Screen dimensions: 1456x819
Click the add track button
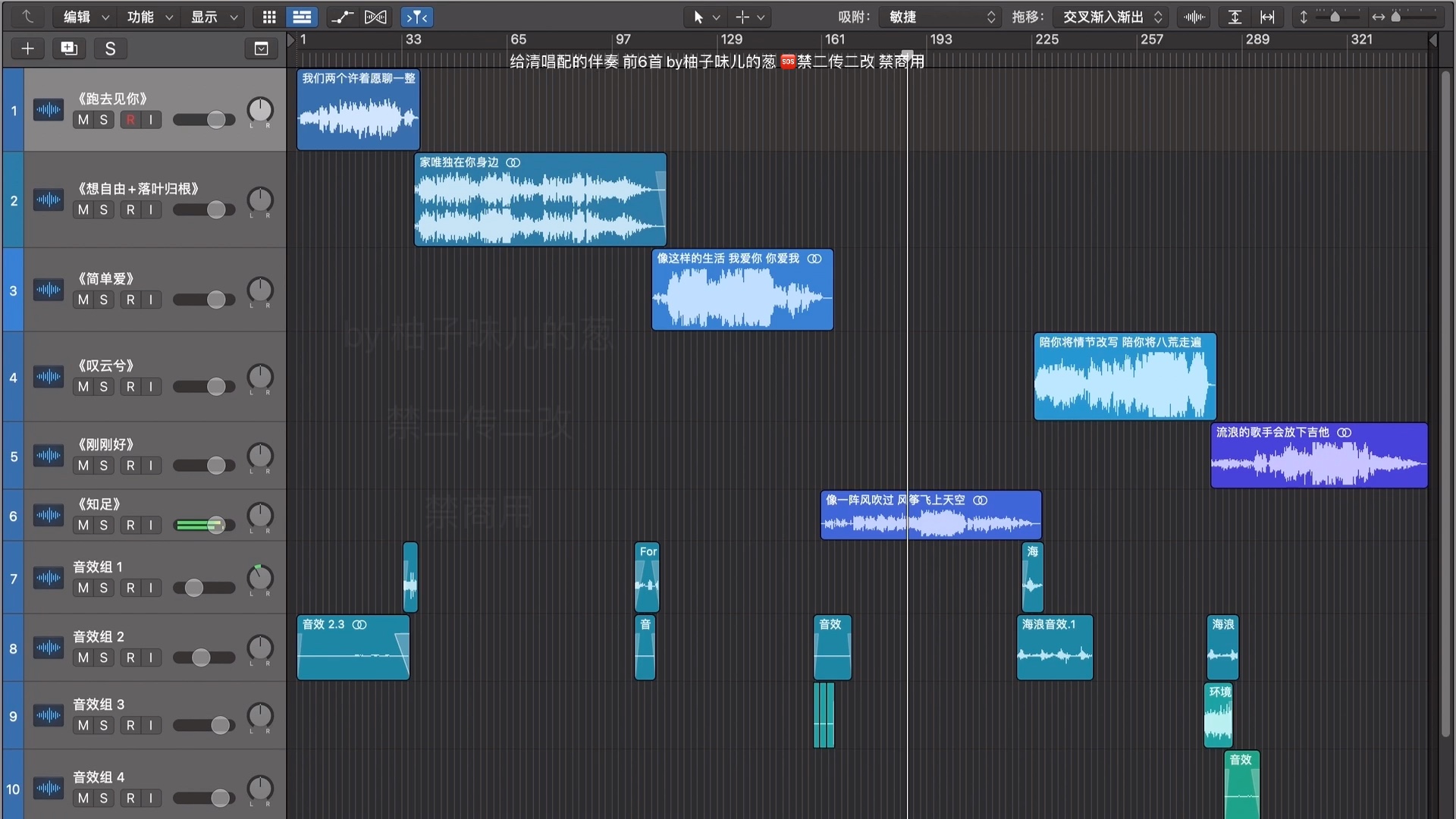tap(27, 48)
